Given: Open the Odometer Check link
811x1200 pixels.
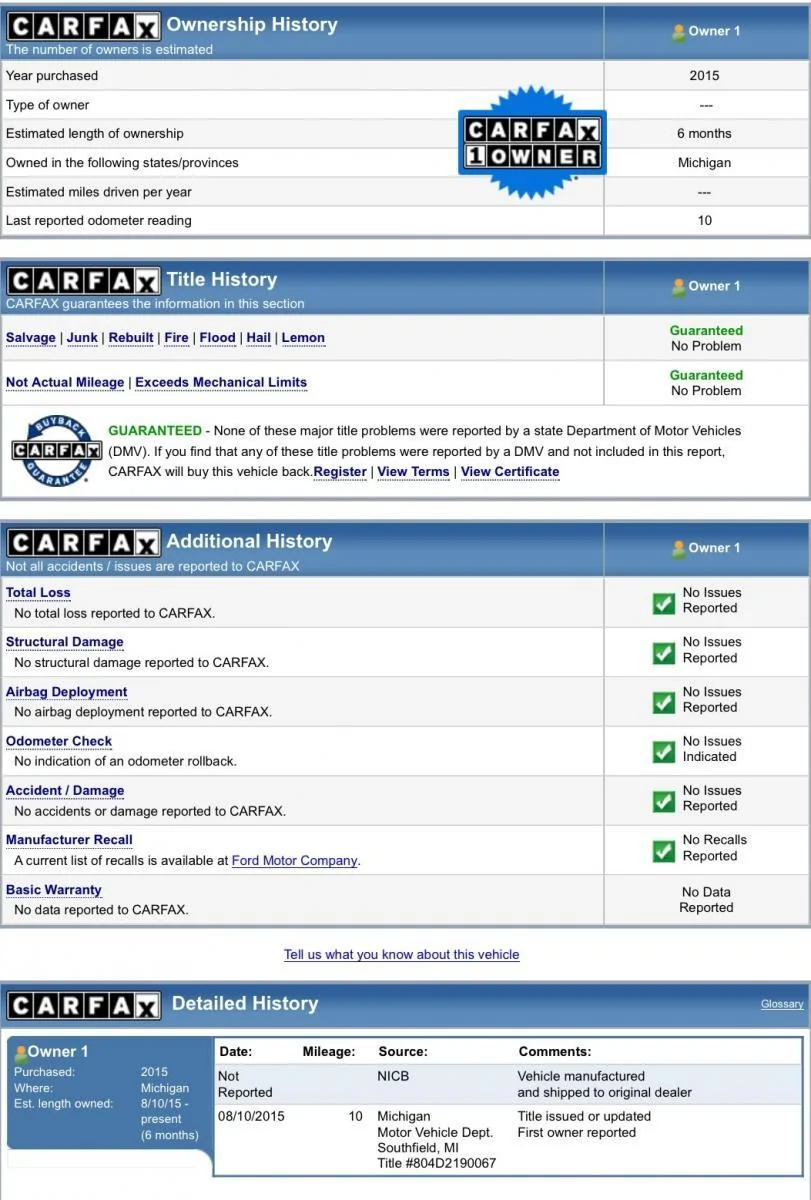Looking at the screenshot, I should (59, 741).
